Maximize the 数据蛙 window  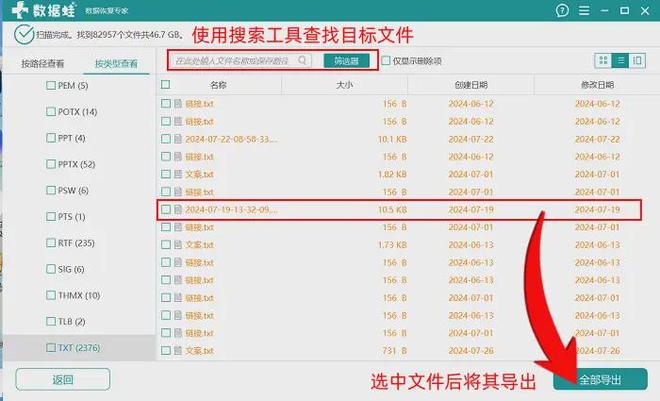pyautogui.click(x=625, y=11)
